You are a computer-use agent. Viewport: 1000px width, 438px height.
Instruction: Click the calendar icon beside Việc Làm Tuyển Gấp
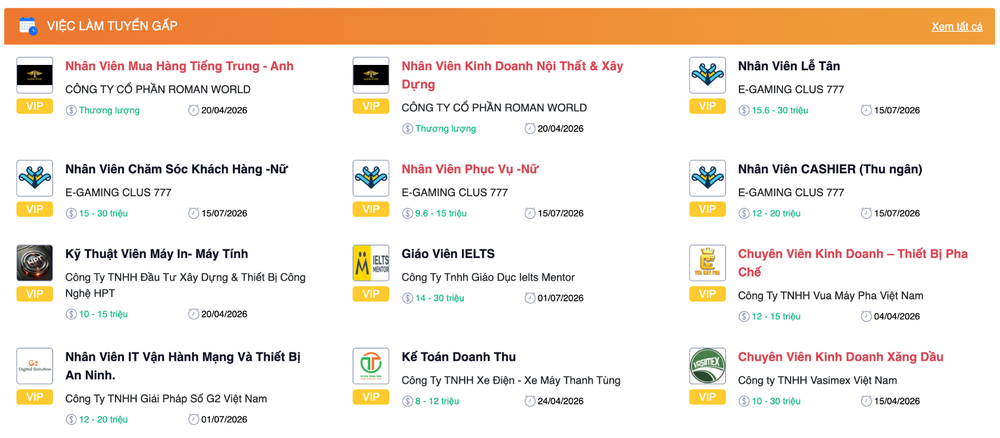[x=28, y=26]
